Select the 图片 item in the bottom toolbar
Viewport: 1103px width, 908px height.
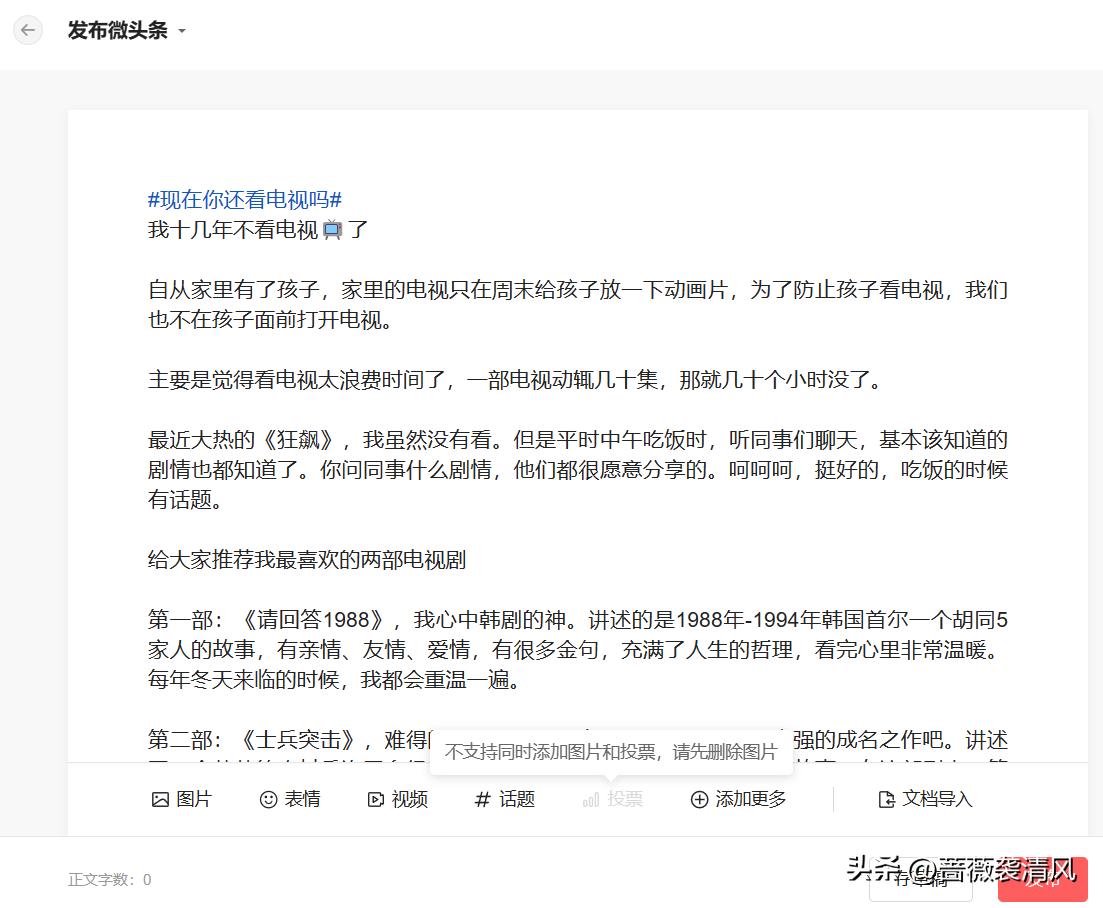coord(181,799)
